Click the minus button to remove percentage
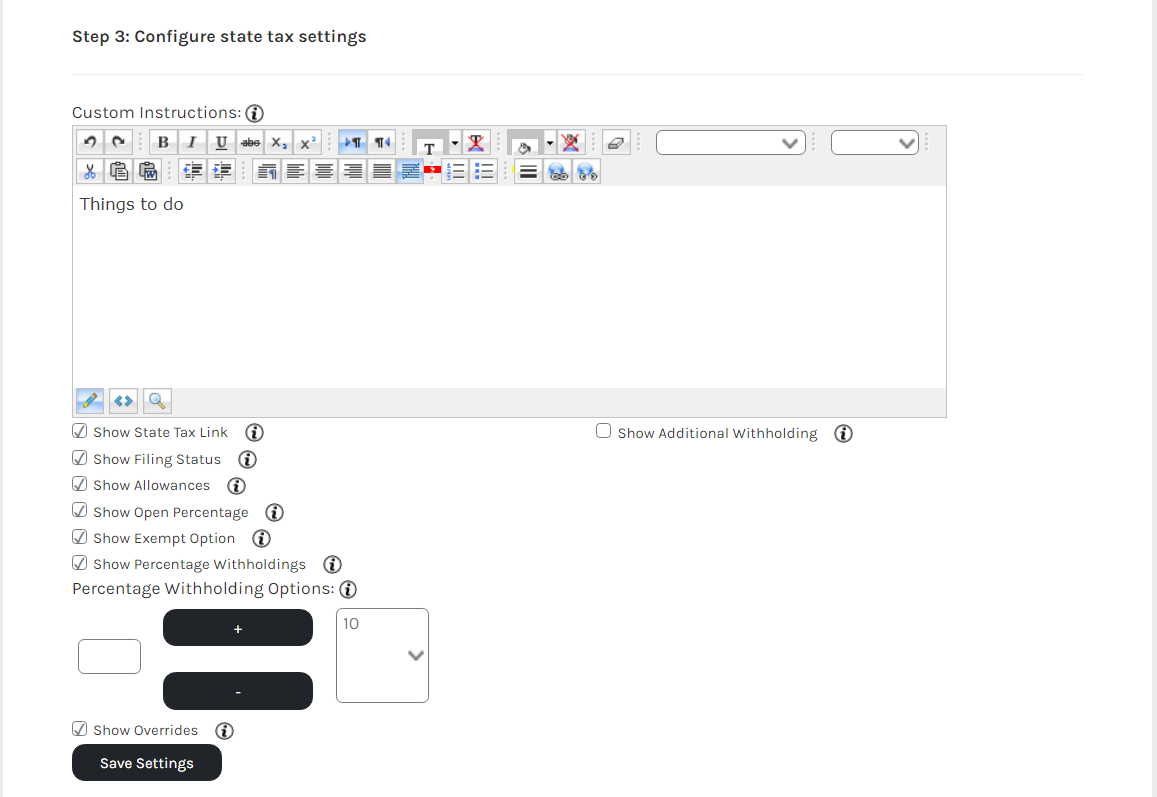1157x797 pixels. tap(238, 691)
